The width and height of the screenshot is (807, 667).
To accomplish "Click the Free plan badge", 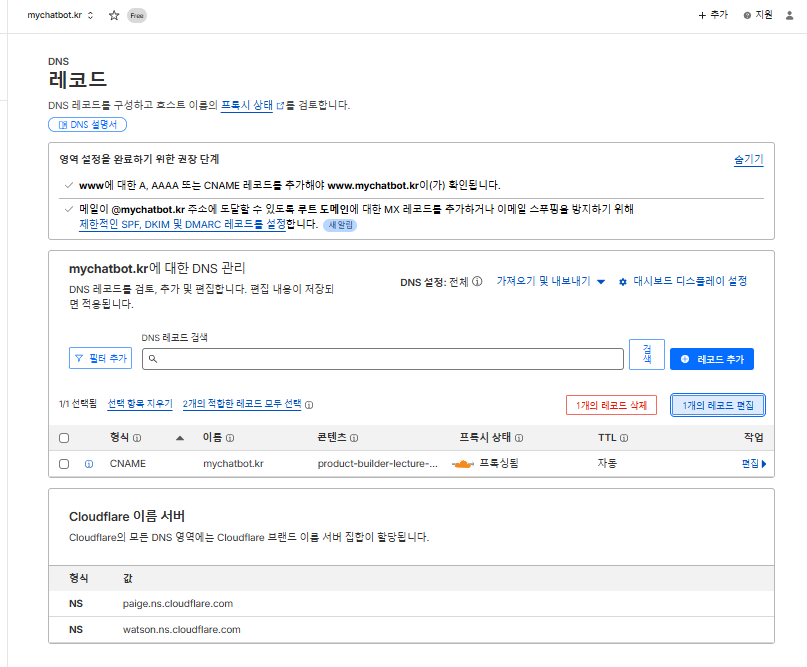I will point(137,15).
